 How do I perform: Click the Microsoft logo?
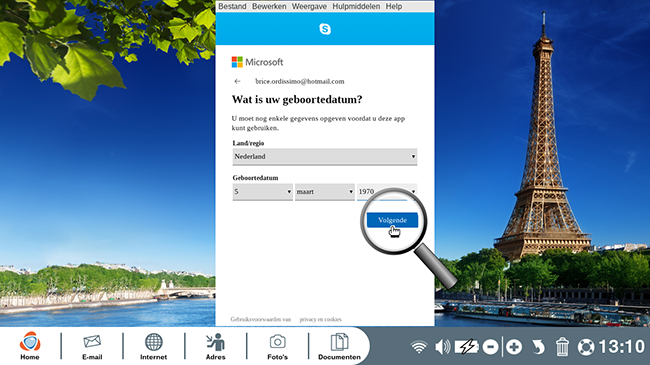pos(257,62)
